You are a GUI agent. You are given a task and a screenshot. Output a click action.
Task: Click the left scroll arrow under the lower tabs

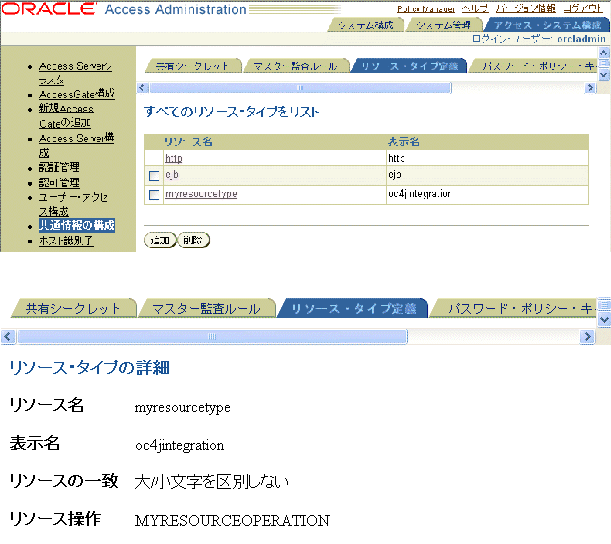pos(8,336)
